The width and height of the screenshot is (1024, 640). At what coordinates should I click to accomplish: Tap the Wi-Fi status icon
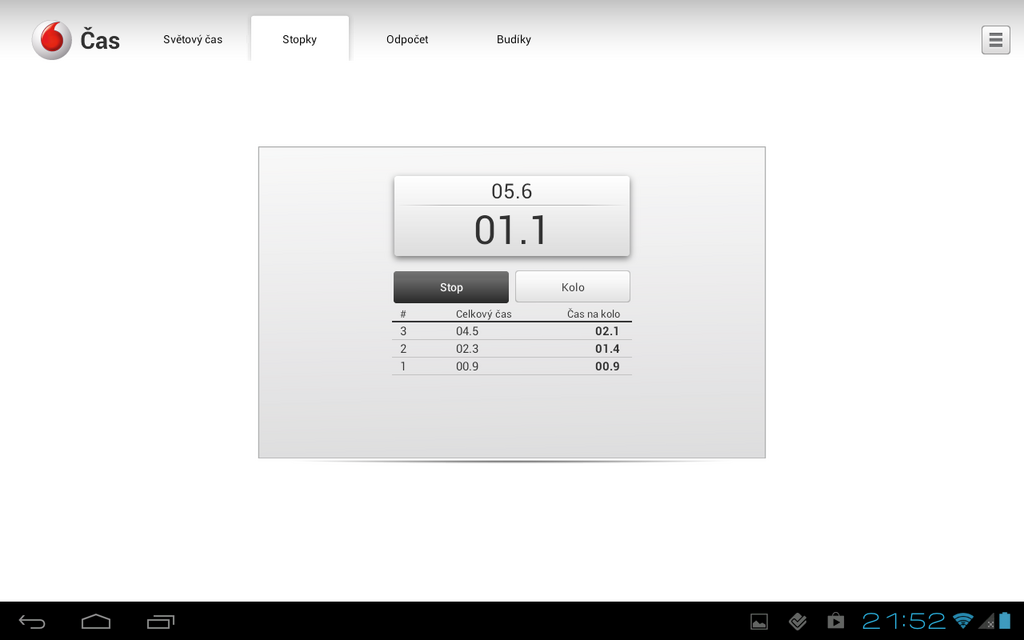[963, 621]
